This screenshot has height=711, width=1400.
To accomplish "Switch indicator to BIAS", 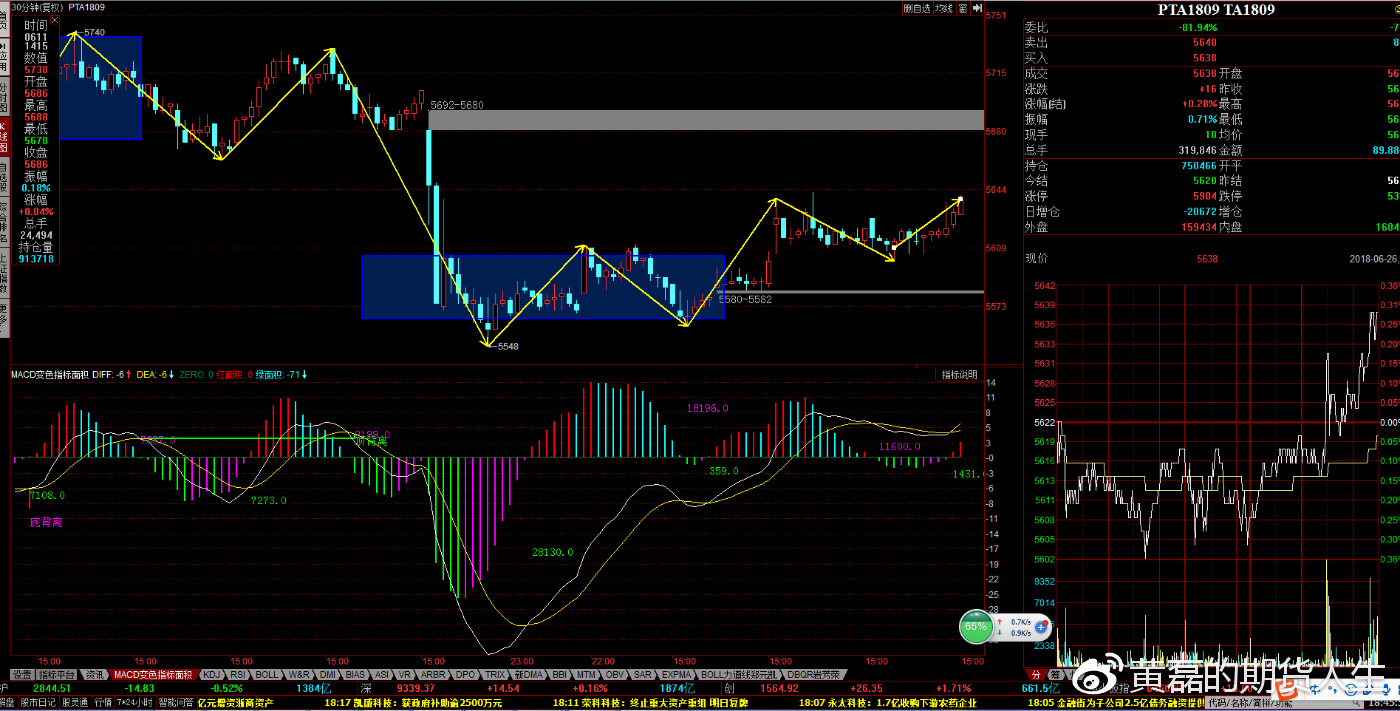I will 355,675.
